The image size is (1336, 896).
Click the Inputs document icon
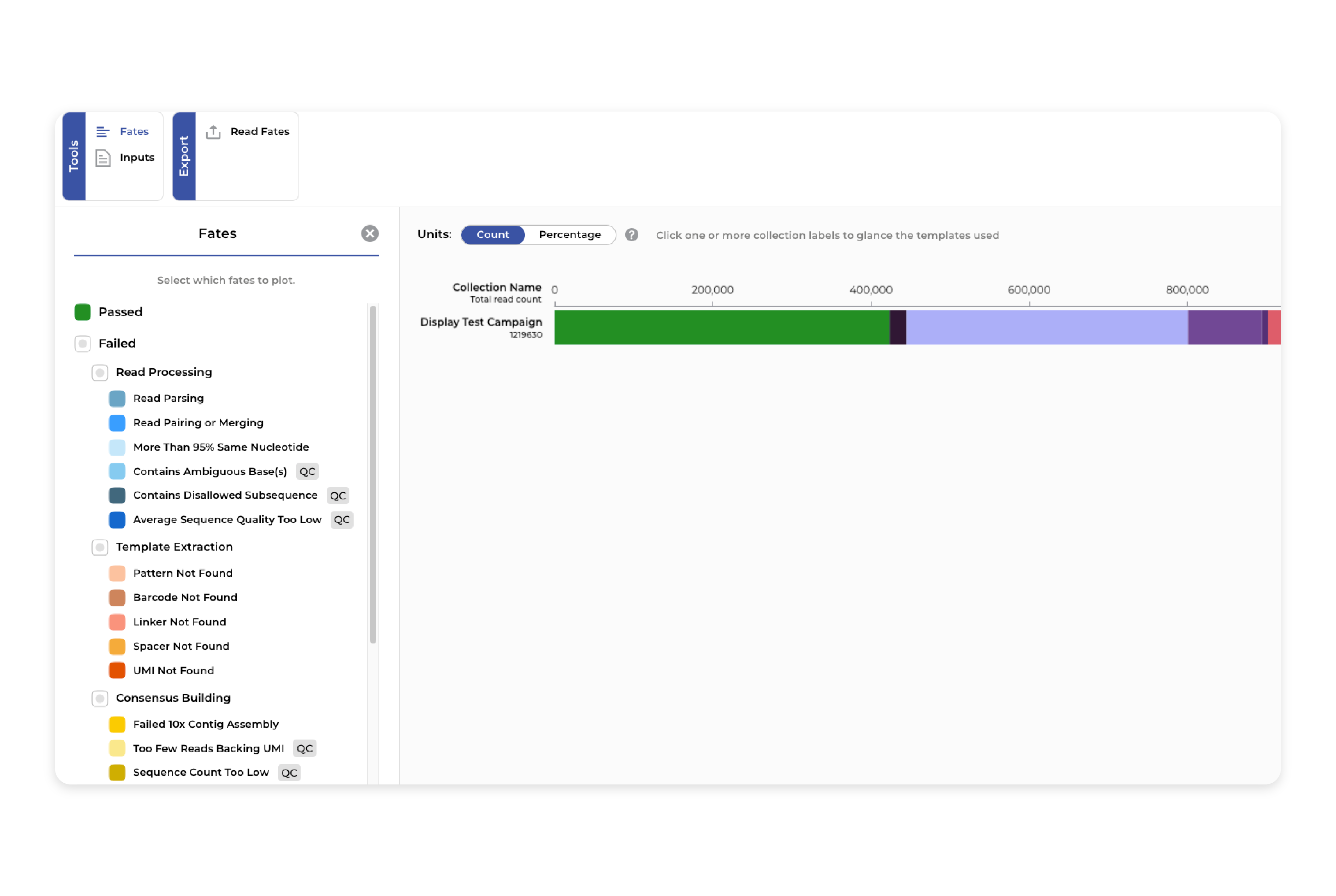103,158
